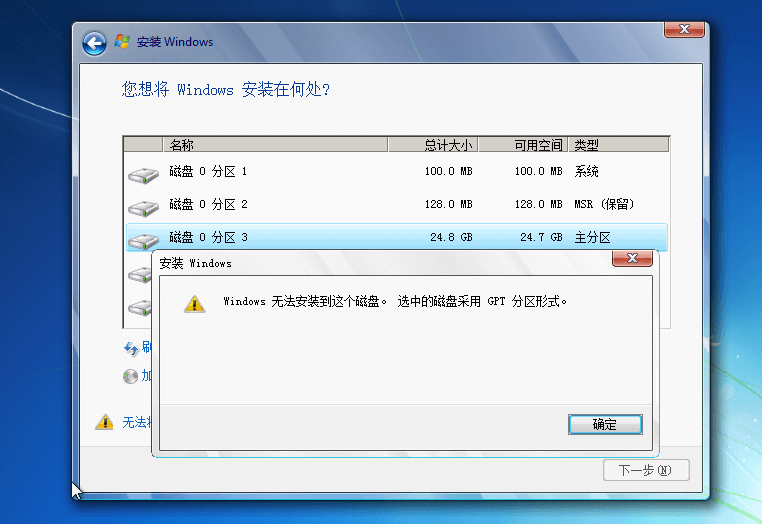Click 24.8 GB total size cell

[x=451, y=237]
